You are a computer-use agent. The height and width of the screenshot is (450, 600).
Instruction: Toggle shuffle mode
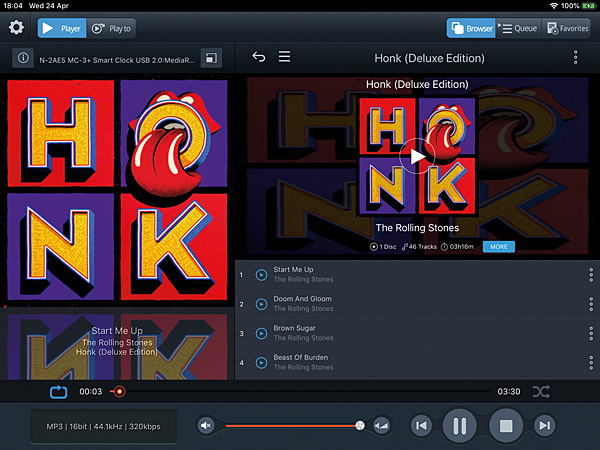tap(541, 391)
